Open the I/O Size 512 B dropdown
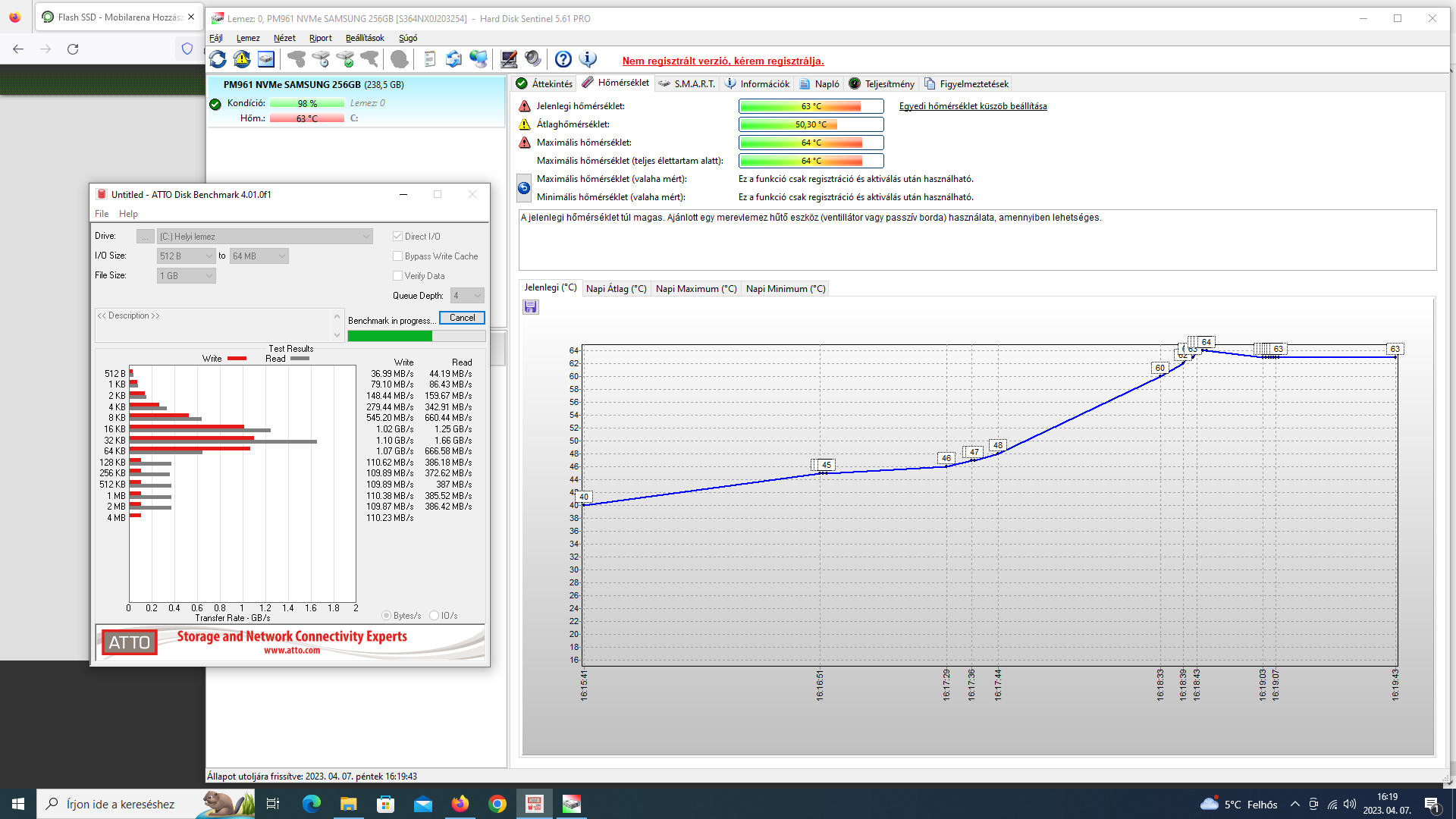The width and height of the screenshot is (1456, 819). click(x=187, y=256)
